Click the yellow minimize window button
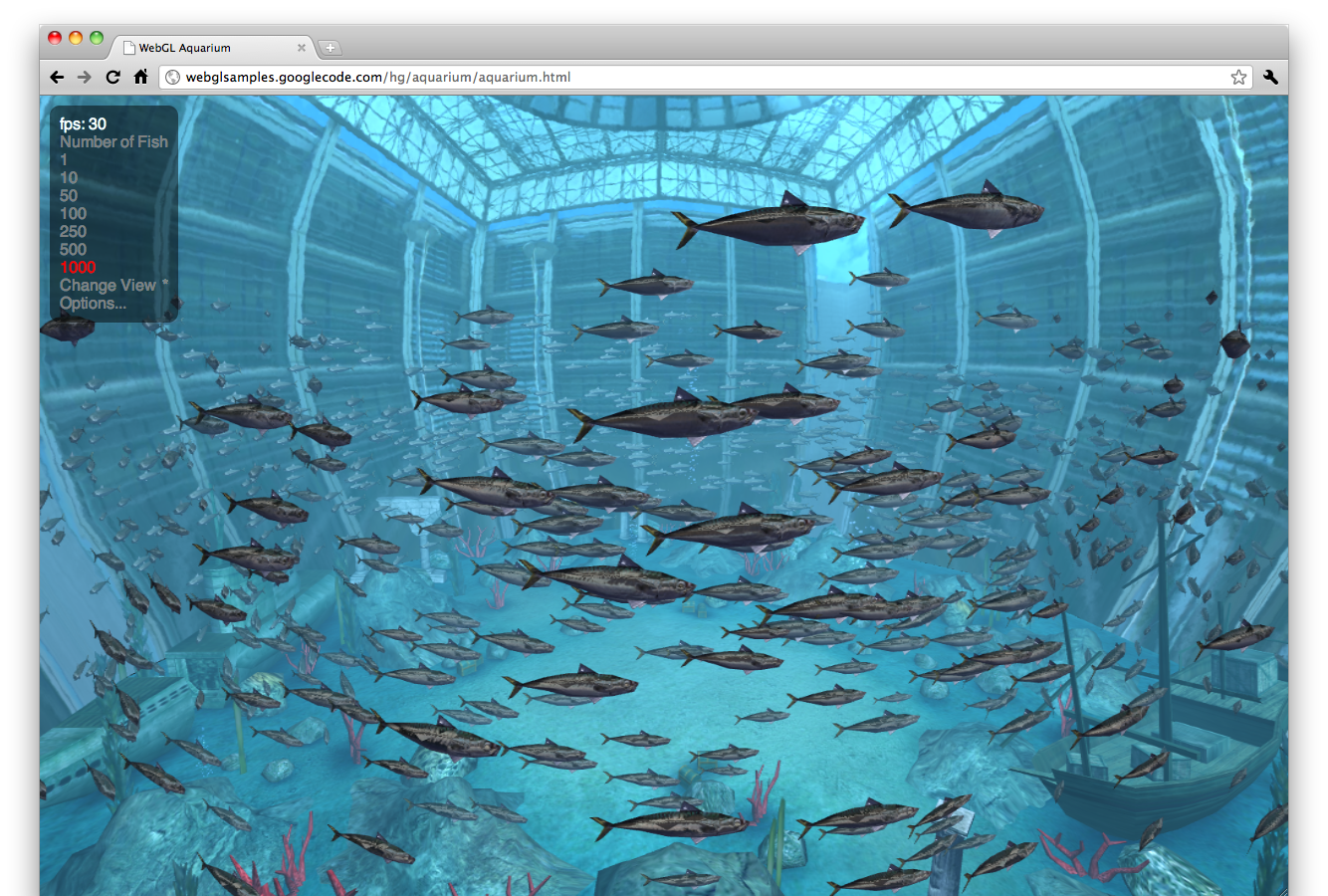 click(76, 38)
